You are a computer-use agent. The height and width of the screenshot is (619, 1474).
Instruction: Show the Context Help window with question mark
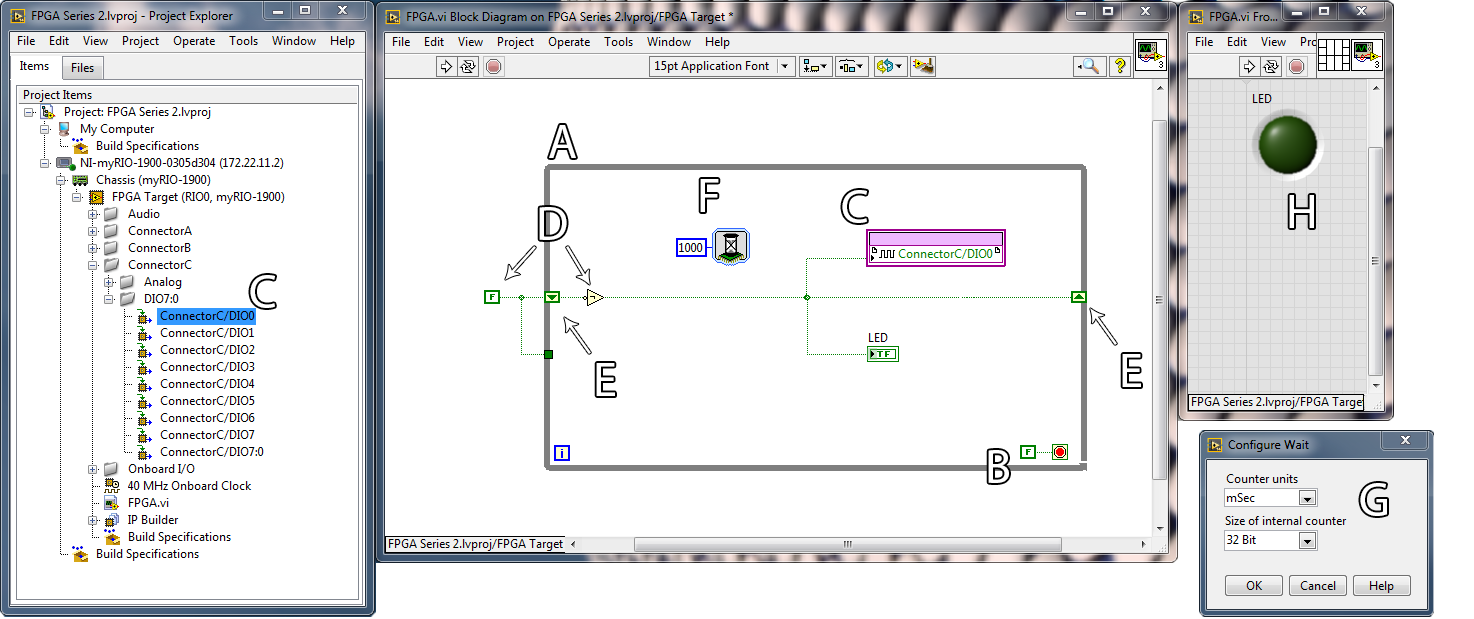point(1120,67)
